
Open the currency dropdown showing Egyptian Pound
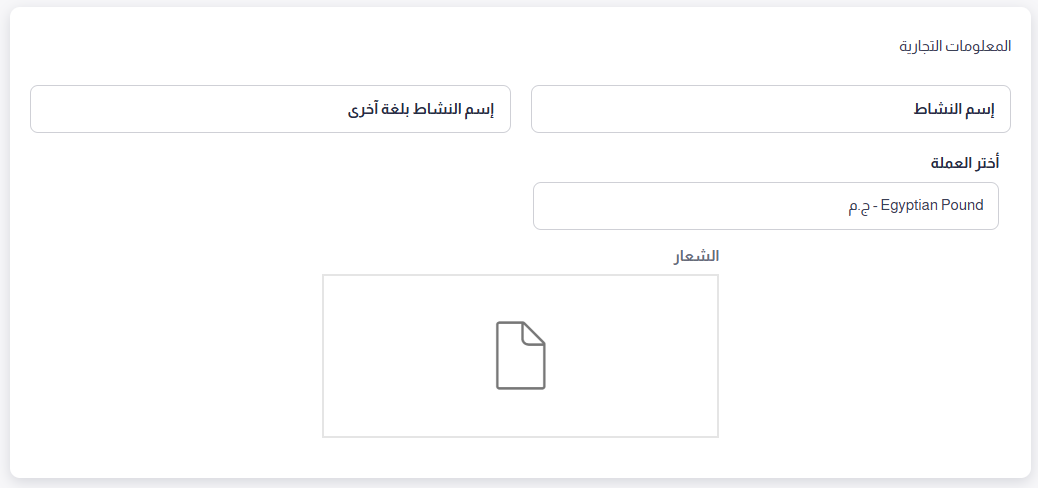pos(765,206)
